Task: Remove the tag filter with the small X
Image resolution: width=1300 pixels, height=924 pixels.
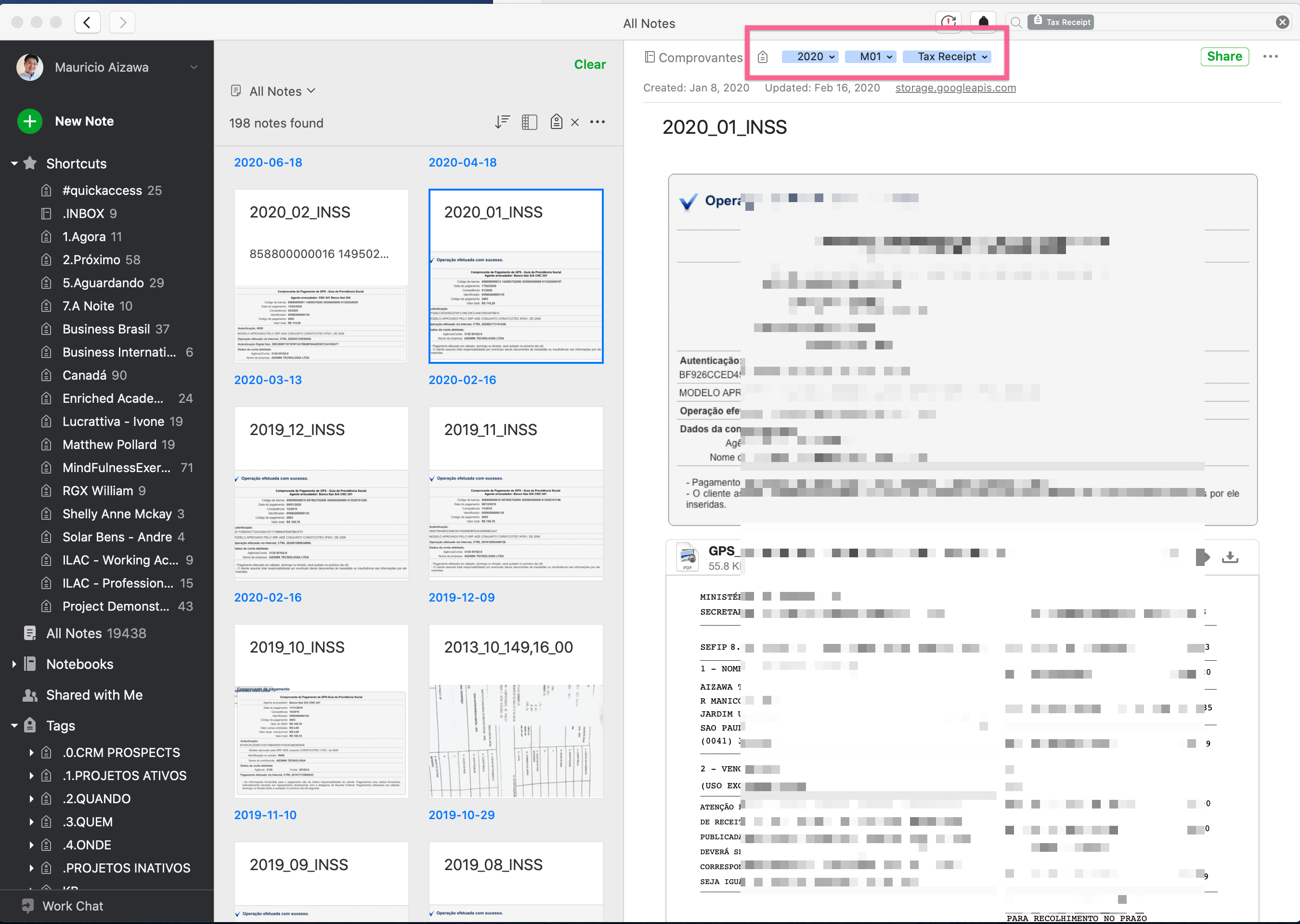Action: [575, 122]
